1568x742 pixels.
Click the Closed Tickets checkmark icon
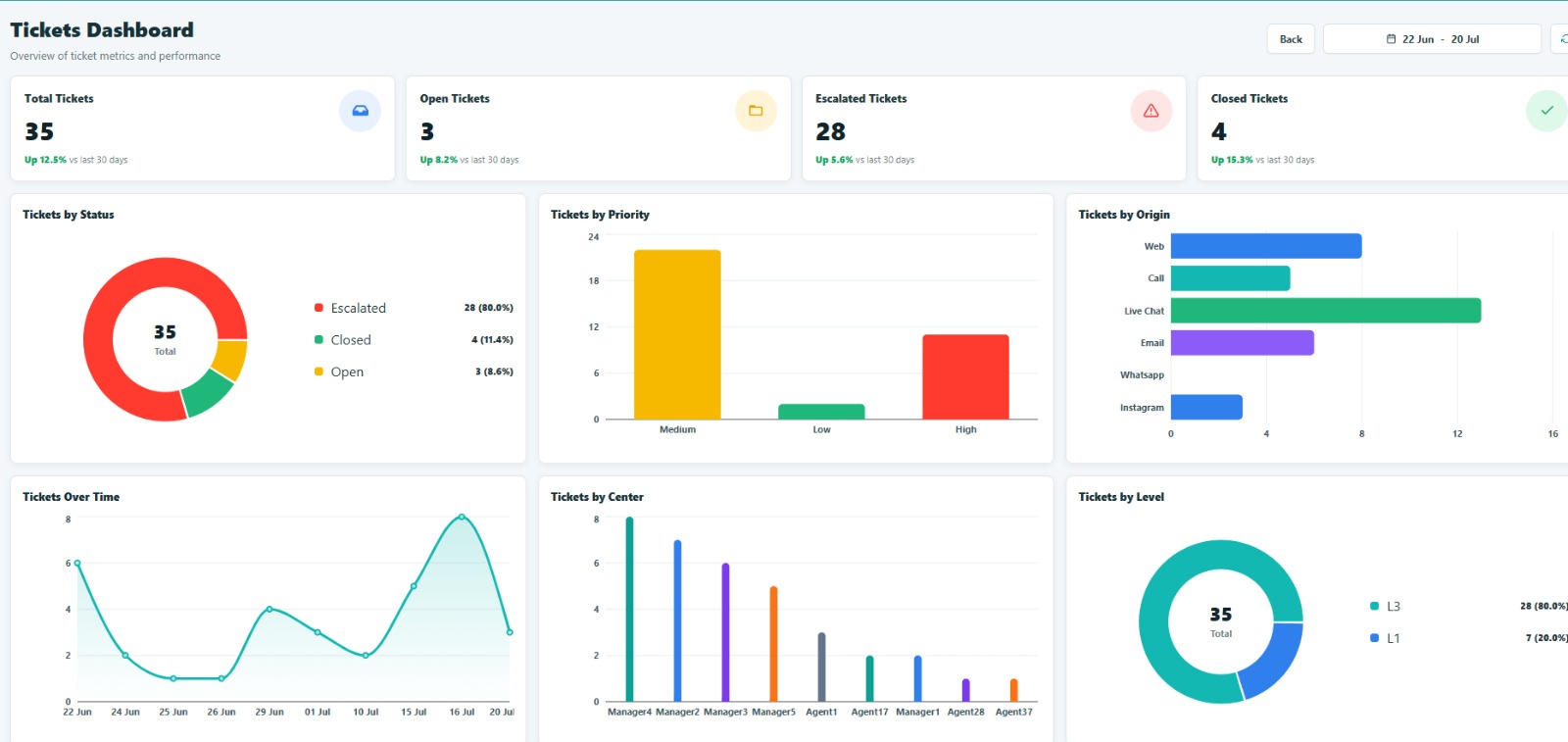[x=1546, y=111]
